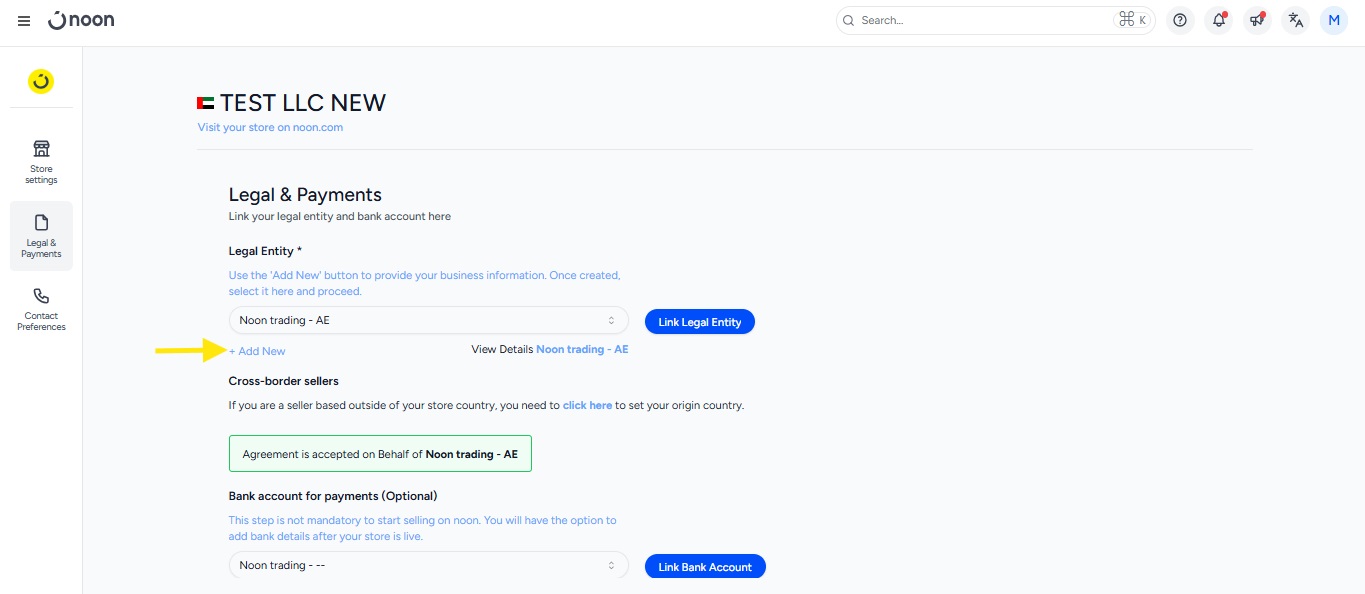
Task: Click the + Add New link
Action: (257, 351)
